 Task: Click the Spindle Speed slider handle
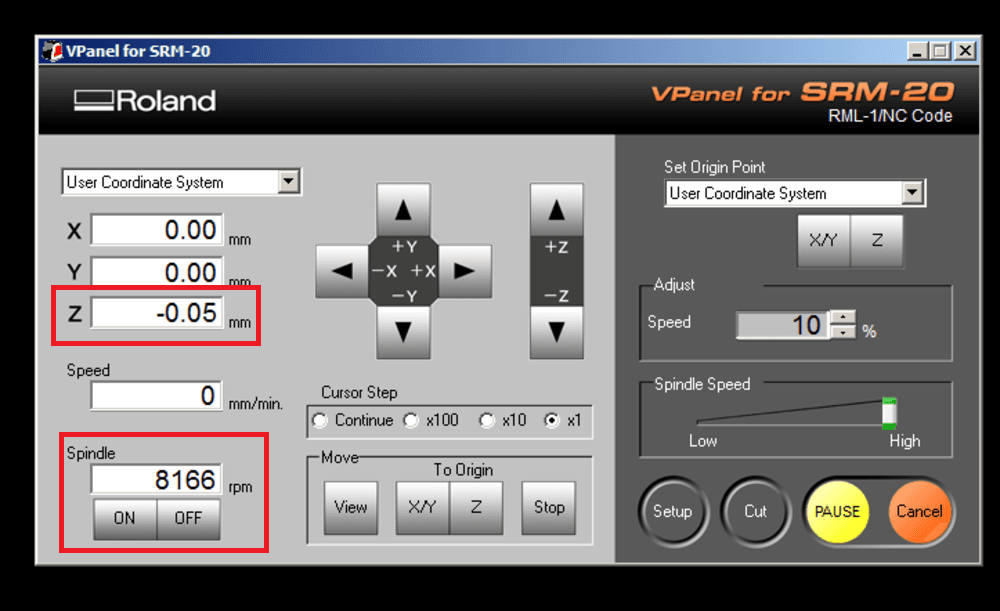(x=889, y=413)
